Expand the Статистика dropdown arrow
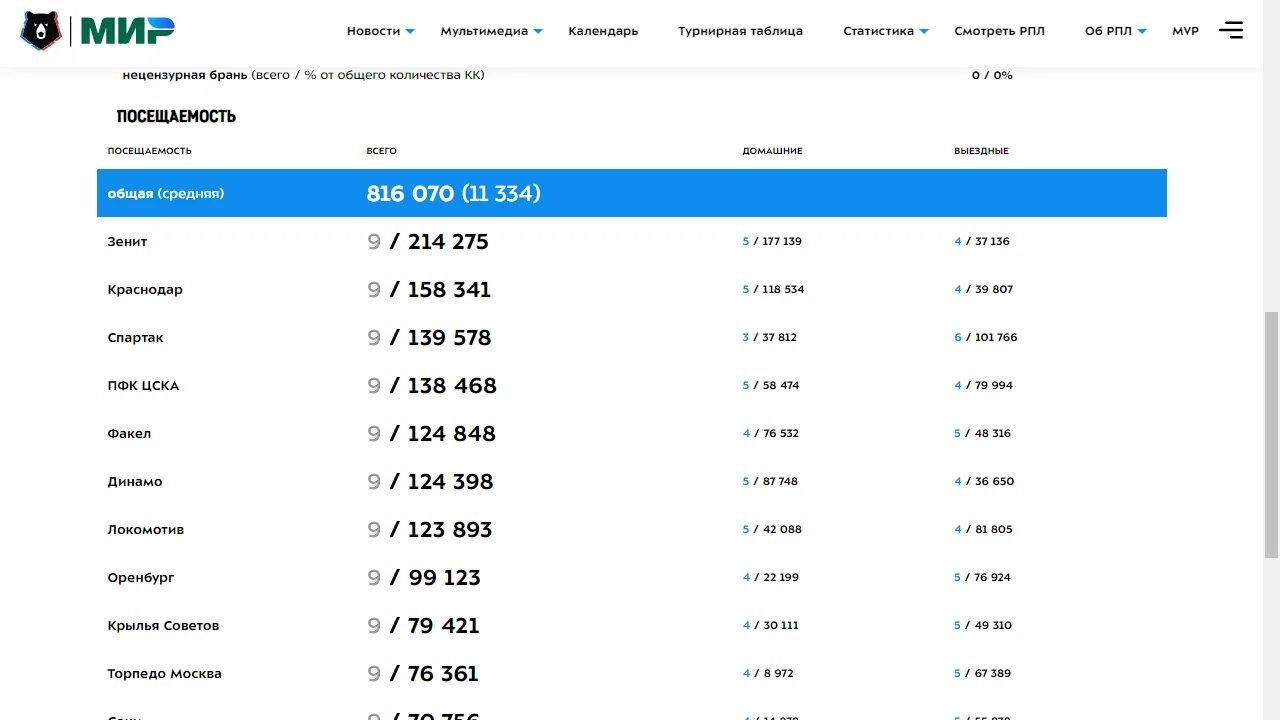Screen dimensions: 1280x720 [924, 32]
